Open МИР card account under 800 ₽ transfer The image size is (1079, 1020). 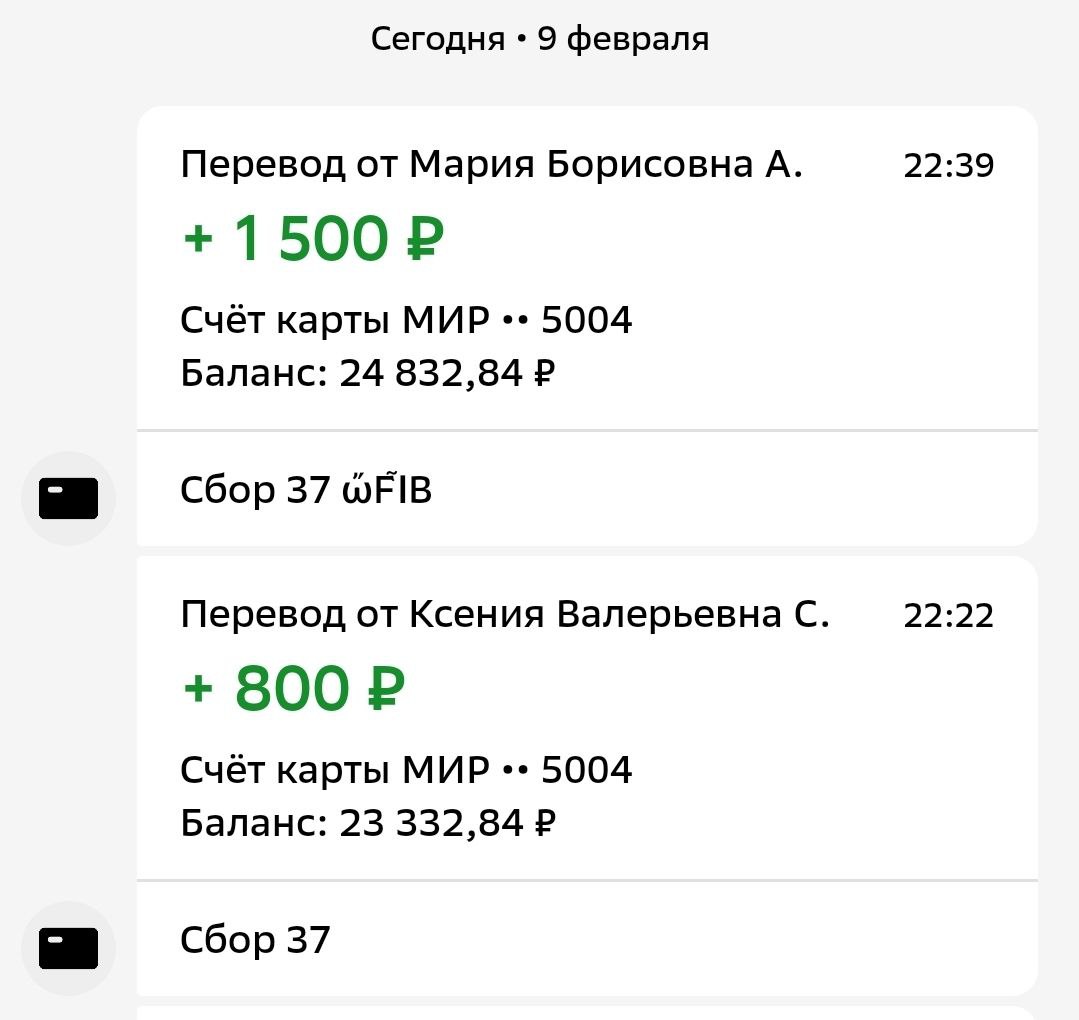point(406,771)
